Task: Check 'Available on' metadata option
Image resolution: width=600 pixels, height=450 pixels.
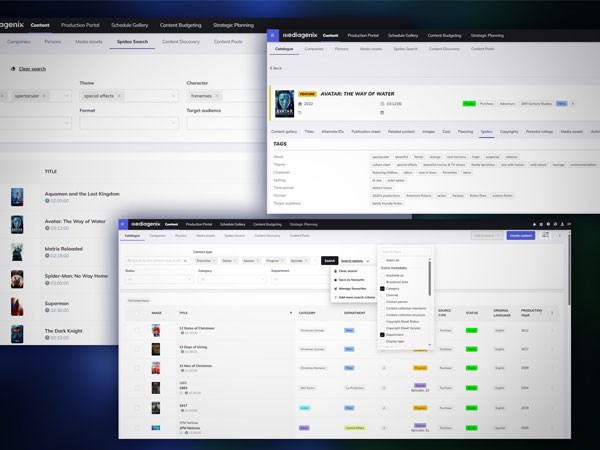Action: point(382,275)
